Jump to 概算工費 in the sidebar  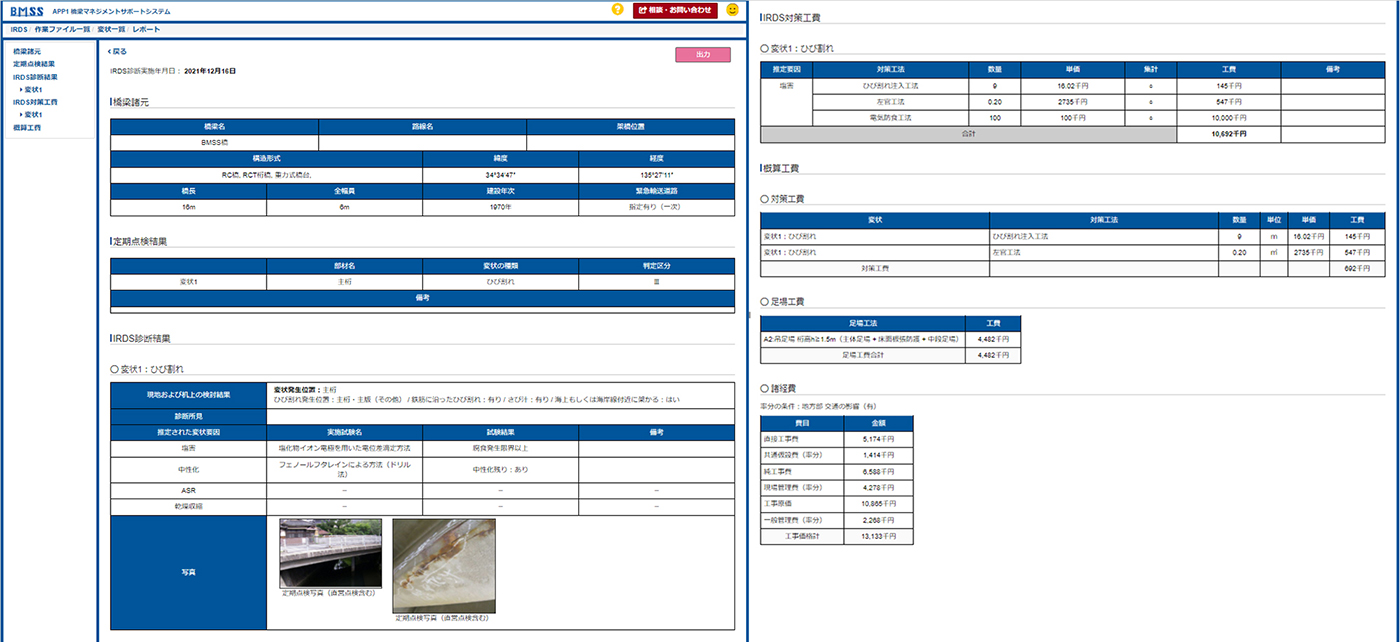click(27, 128)
